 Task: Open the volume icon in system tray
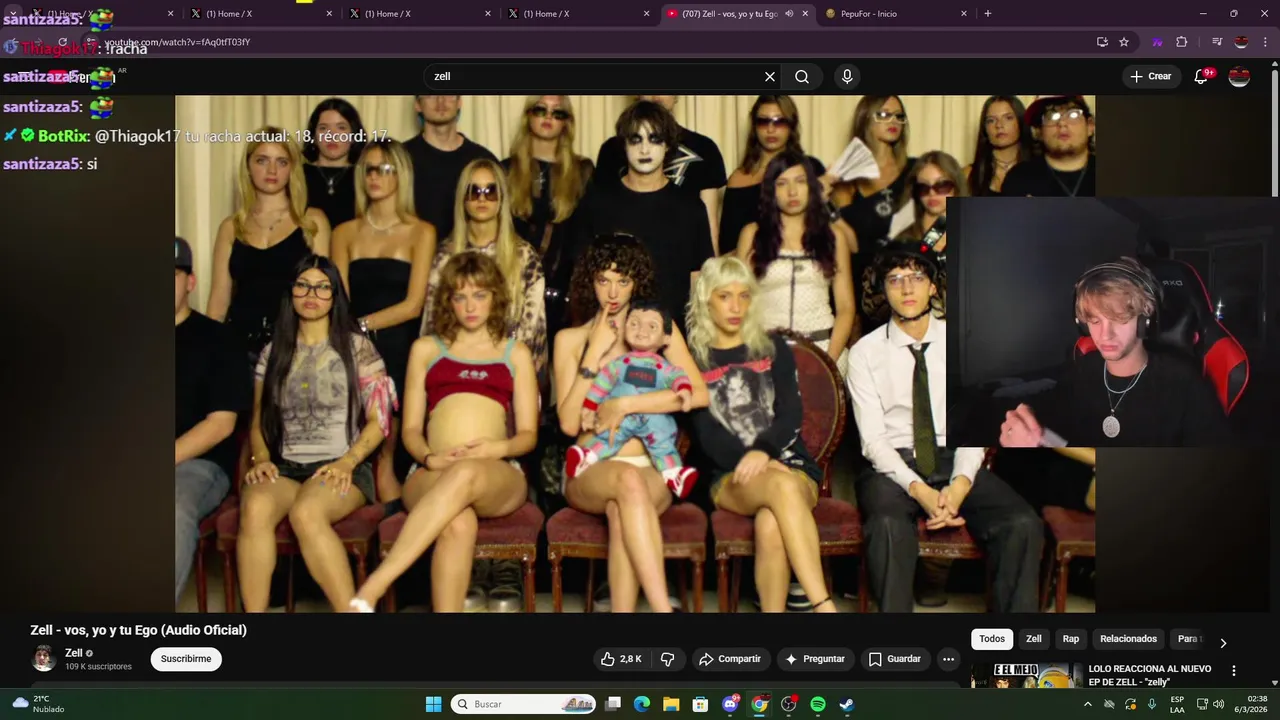[1219, 704]
